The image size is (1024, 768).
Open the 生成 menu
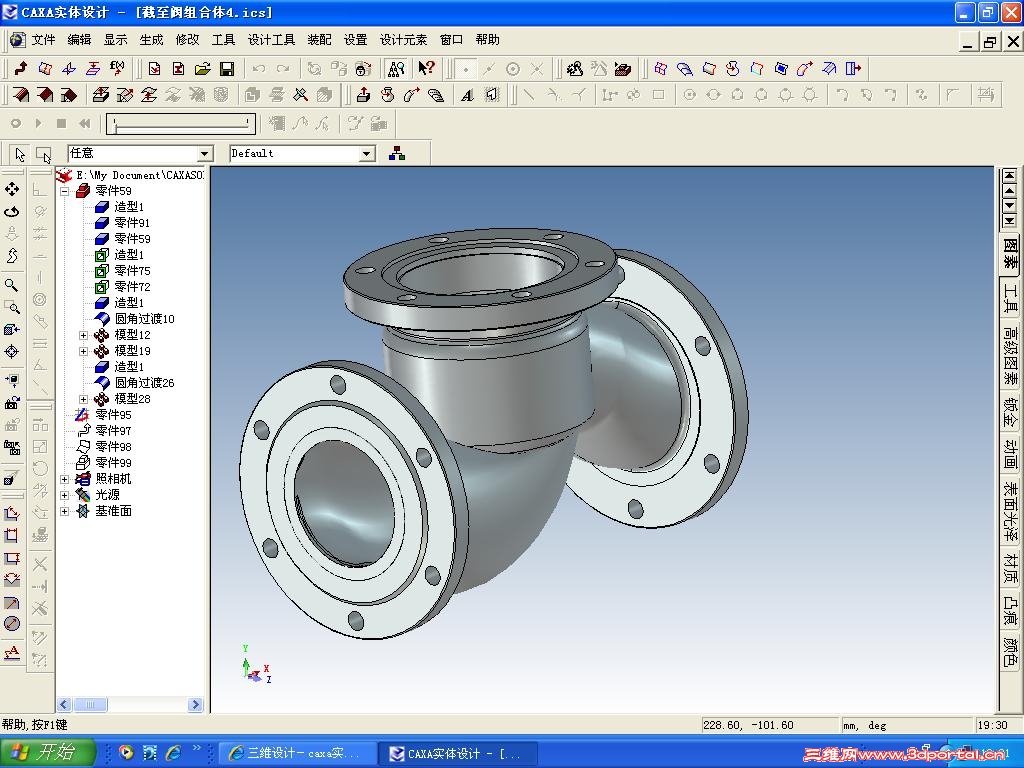152,40
